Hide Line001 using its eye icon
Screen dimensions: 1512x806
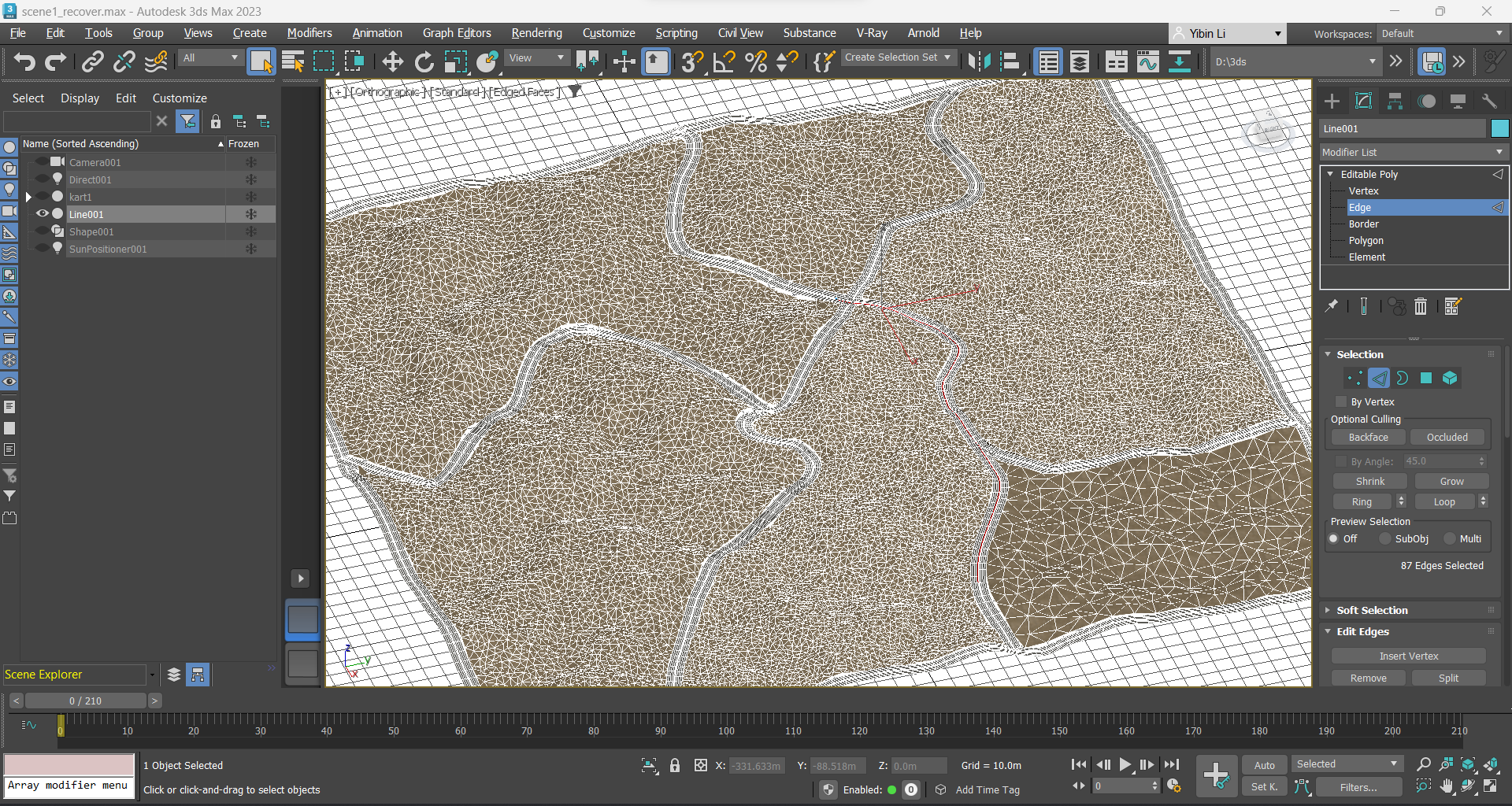(43, 214)
